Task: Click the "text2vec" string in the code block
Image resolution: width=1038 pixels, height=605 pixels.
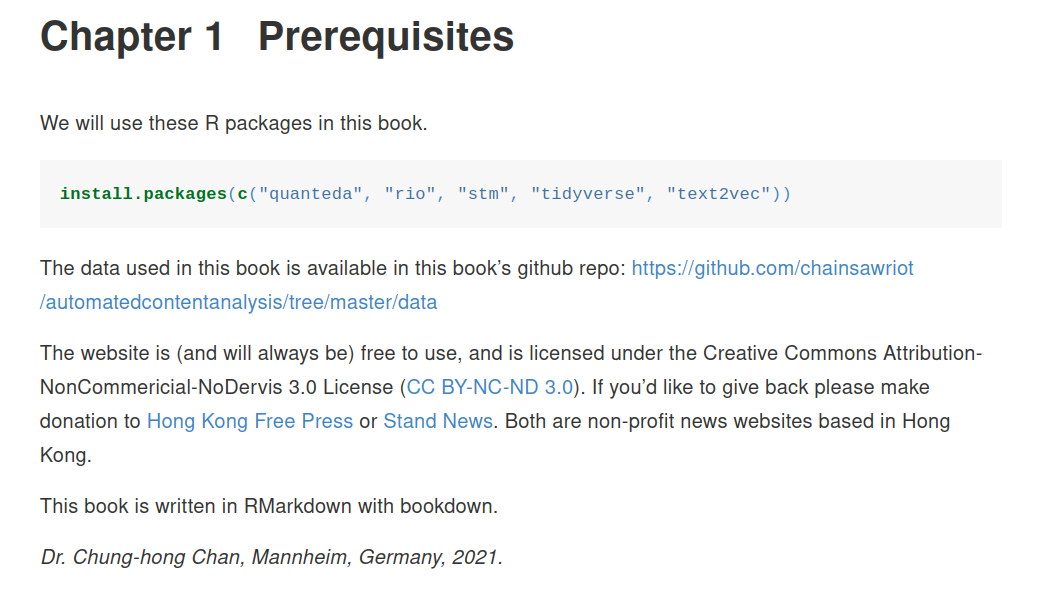Action: pyautogui.click(x=718, y=194)
